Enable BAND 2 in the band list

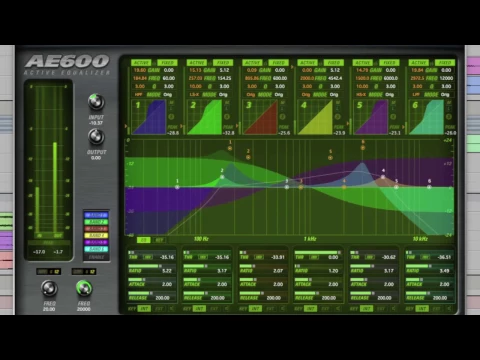tap(96, 222)
